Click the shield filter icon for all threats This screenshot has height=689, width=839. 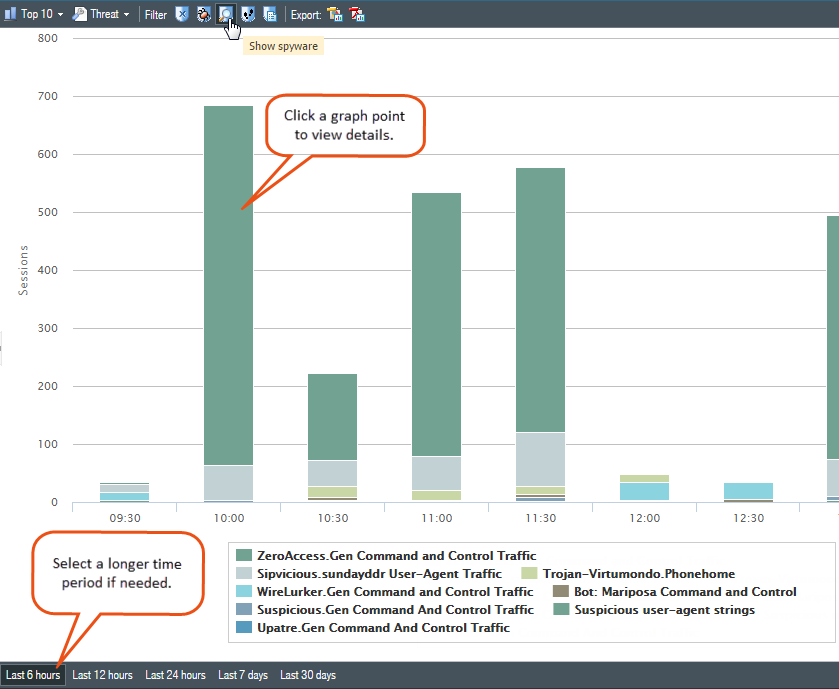tap(182, 14)
